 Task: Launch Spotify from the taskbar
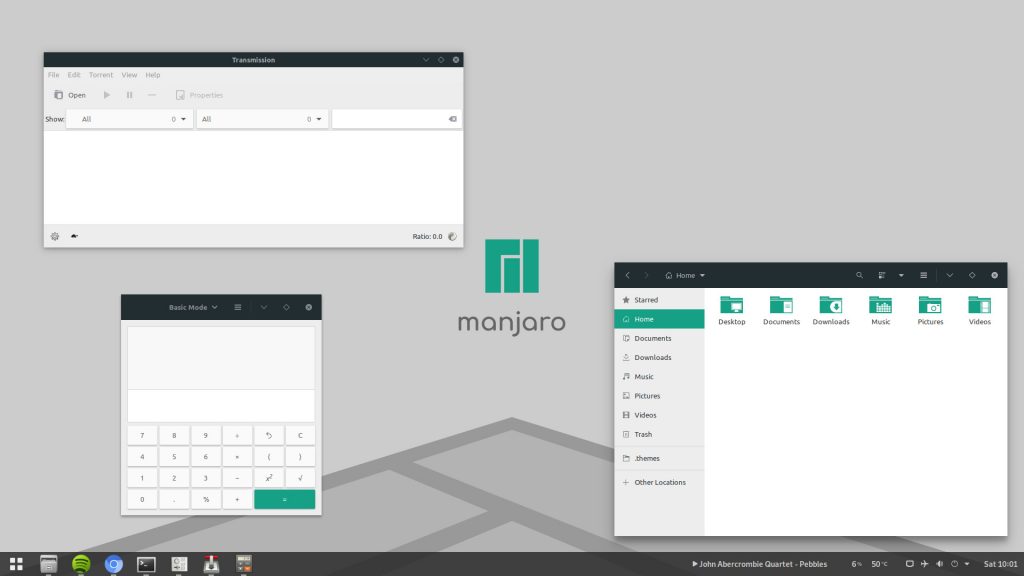point(81,564)
